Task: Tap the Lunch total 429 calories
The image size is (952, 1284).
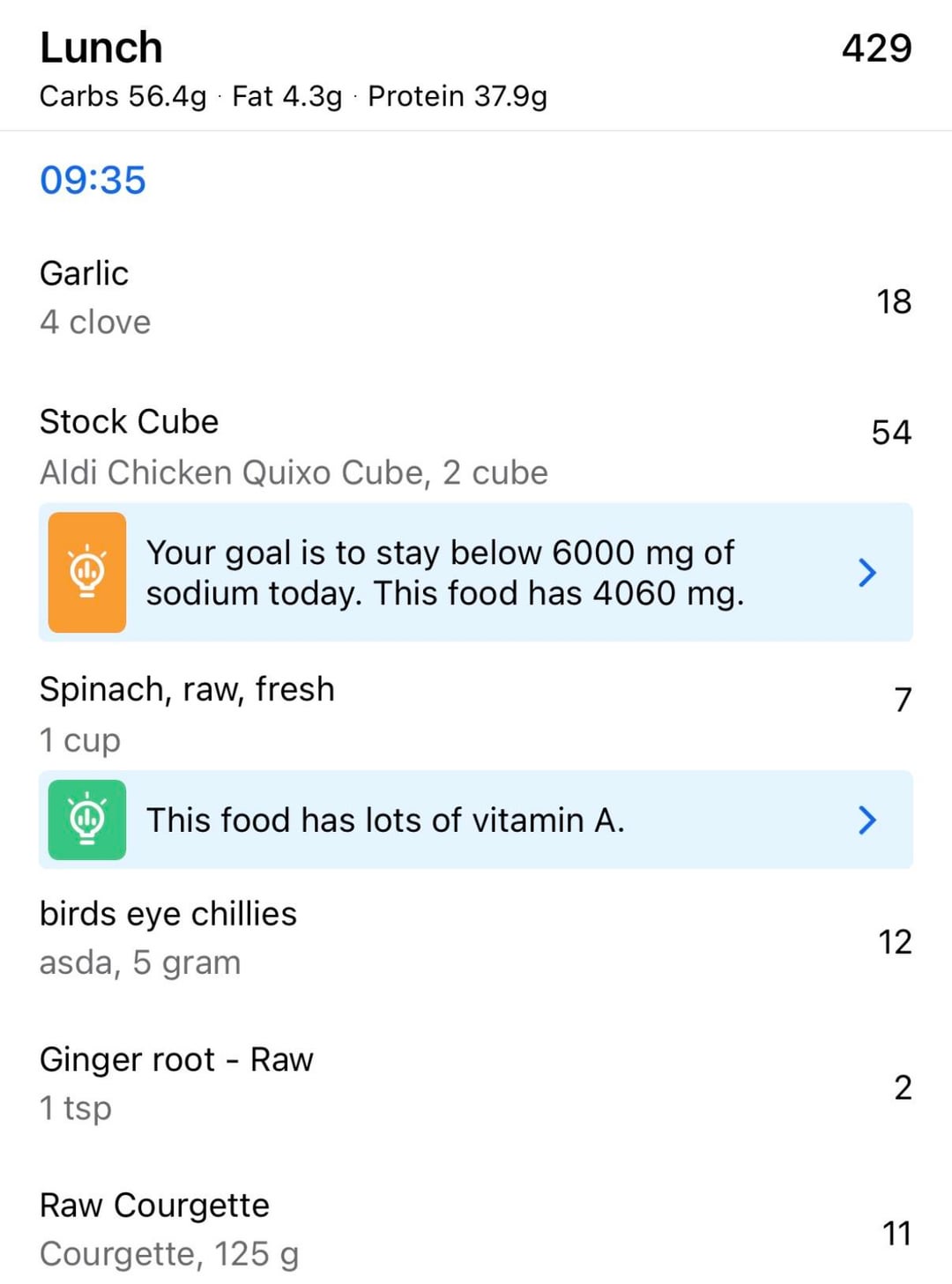Action: tap(876, 48)
